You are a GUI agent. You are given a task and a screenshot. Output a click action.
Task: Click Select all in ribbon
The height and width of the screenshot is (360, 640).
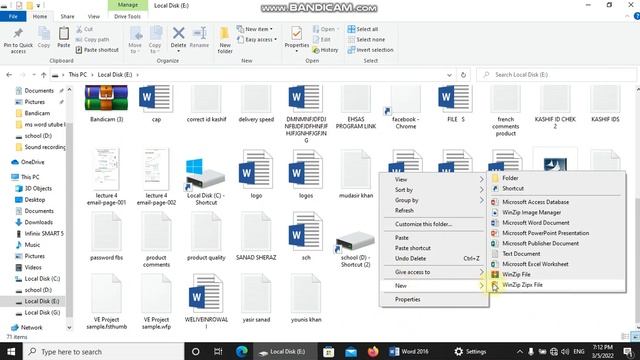(363, 29)
